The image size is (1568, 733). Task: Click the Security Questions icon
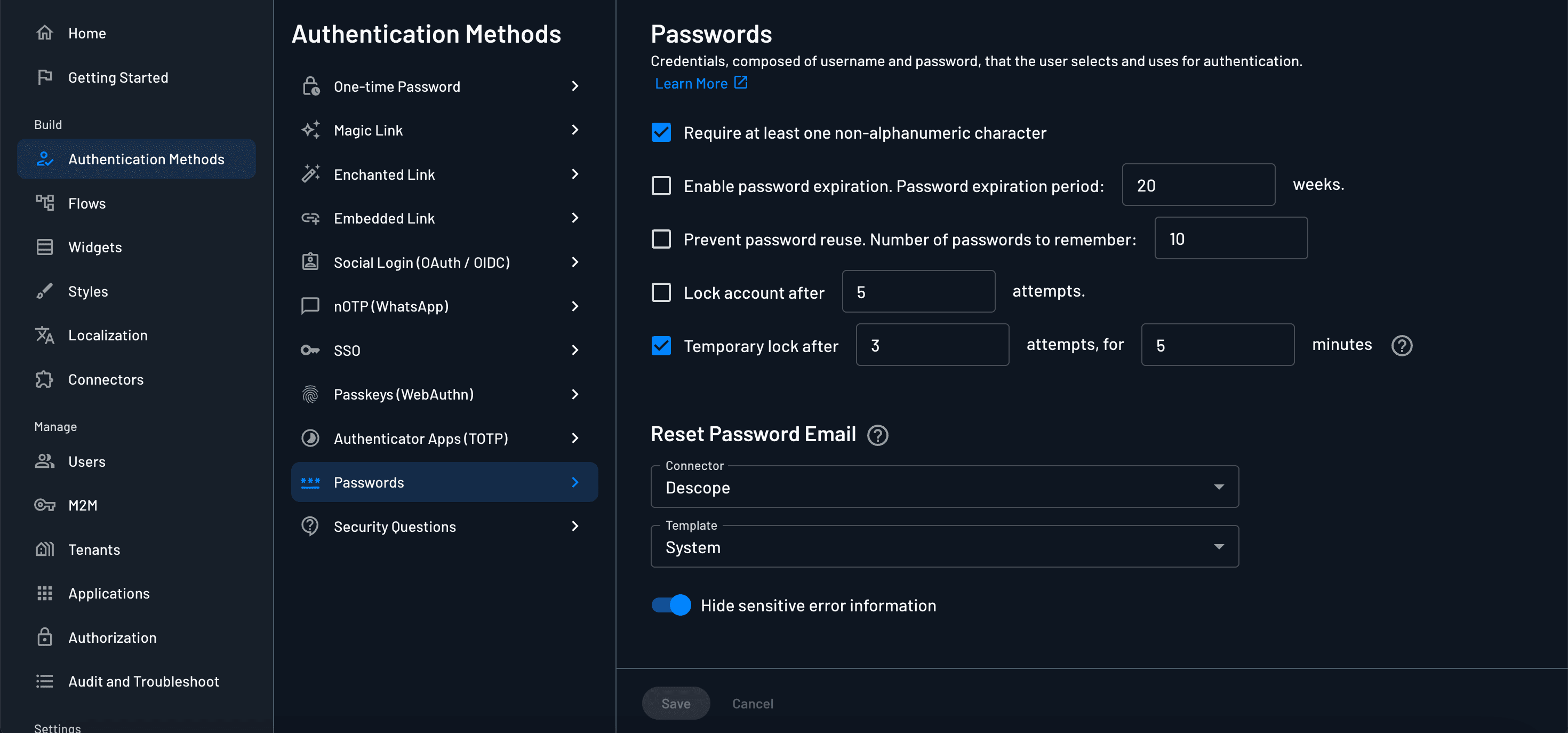[x=311, y=526]
